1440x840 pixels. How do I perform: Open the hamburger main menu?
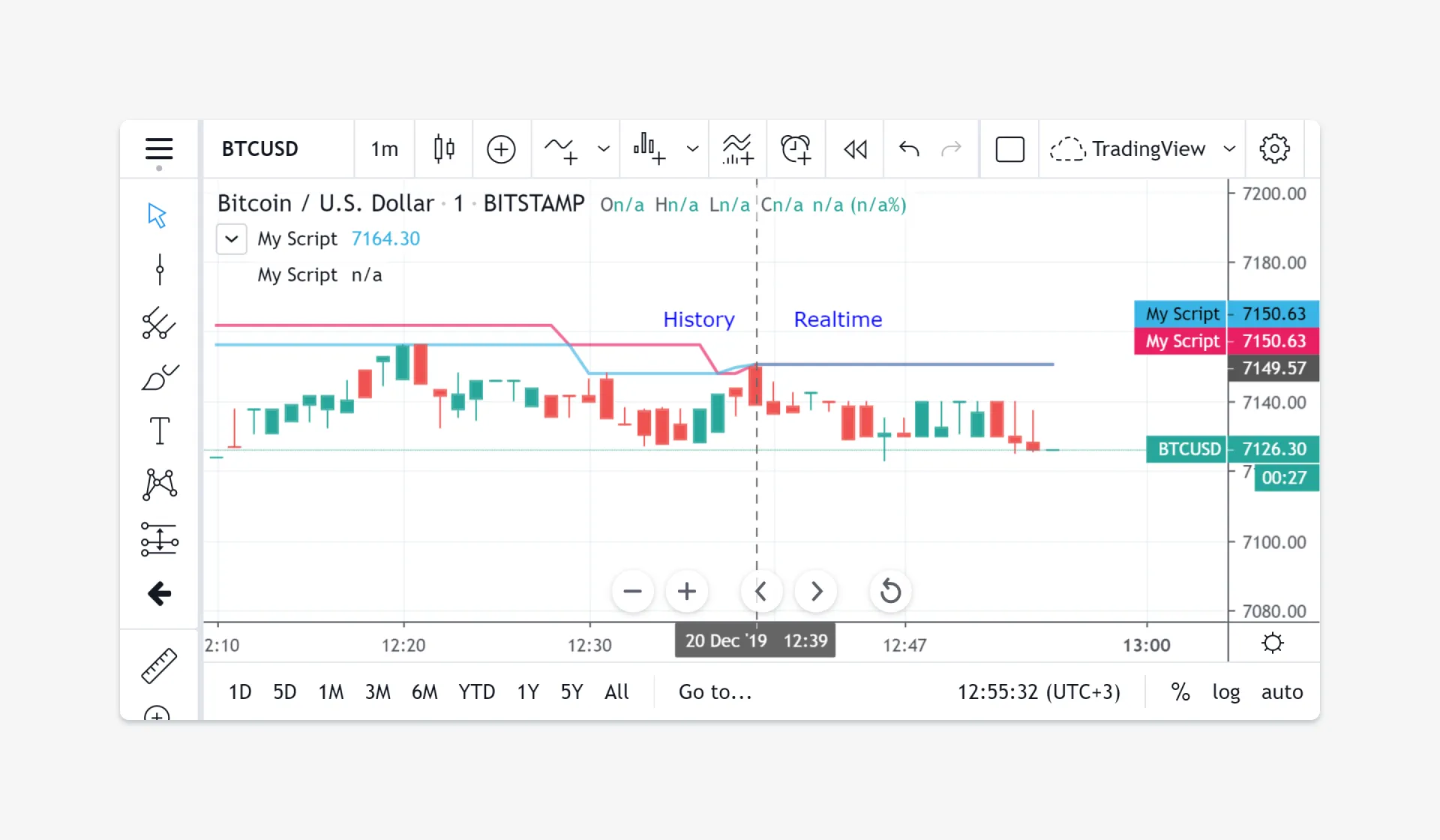tap(159, 148)
